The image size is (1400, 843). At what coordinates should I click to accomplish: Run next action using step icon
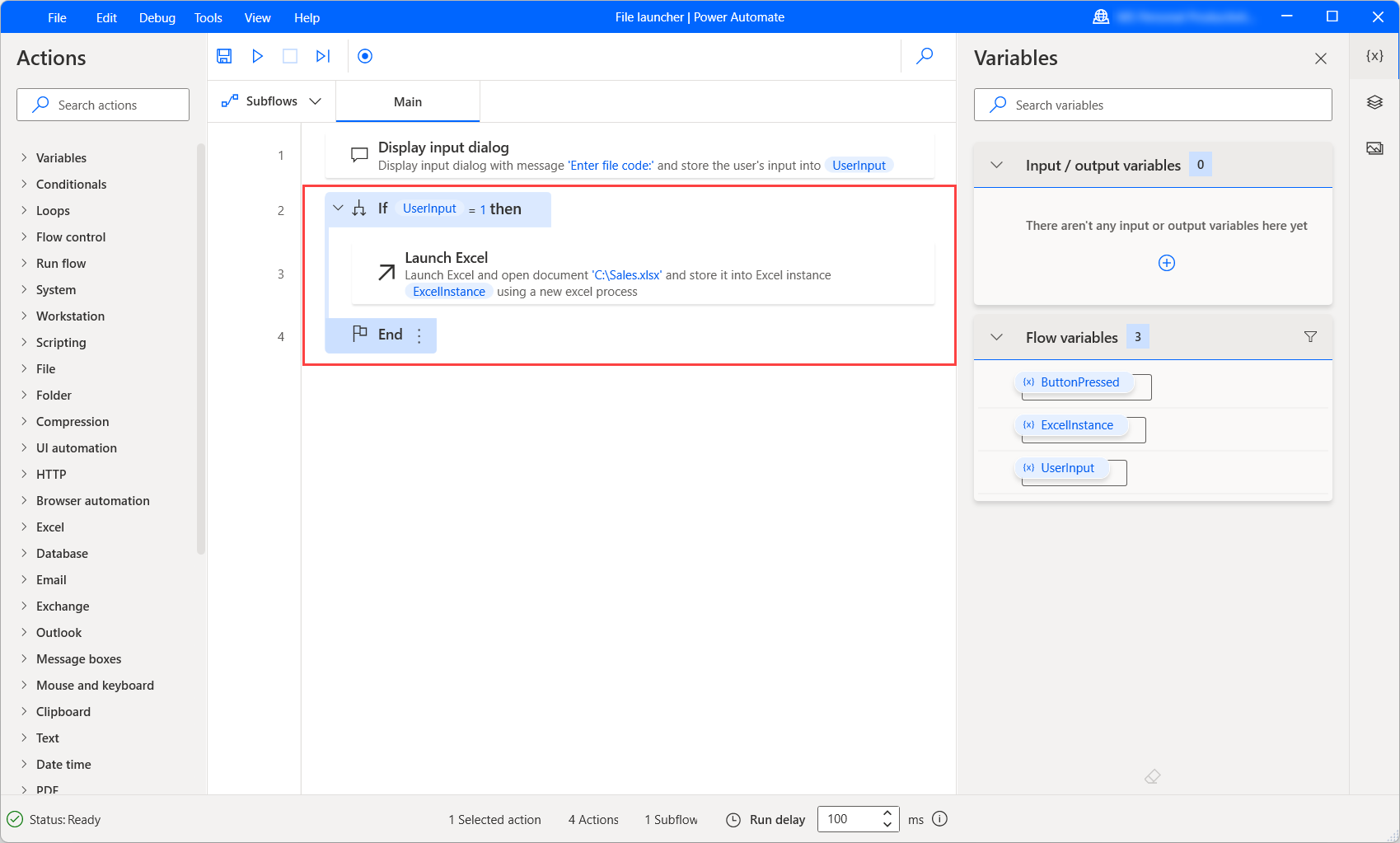(322, 56)
